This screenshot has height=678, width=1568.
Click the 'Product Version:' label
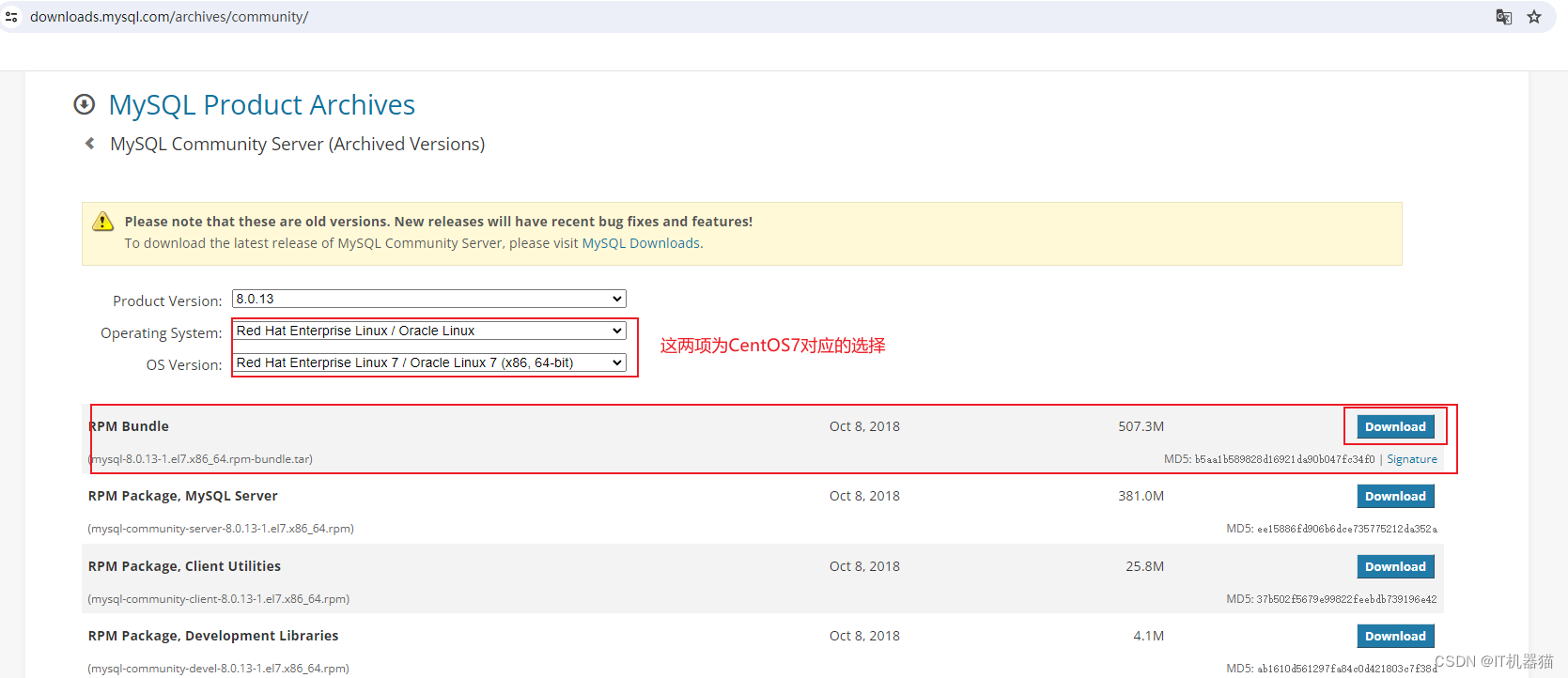(167, 300)
